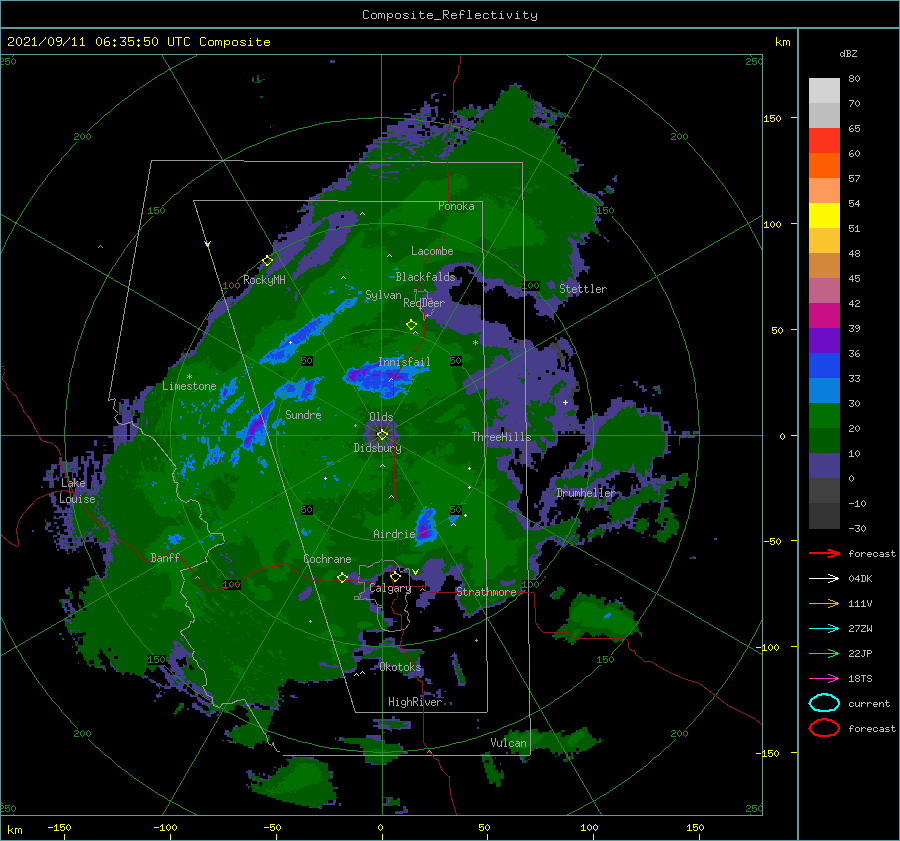Click the yellow diamond marker below RedDeer
Image resolution: width=900 pixels, height=841 pixels.
click(x=411, y=325)
